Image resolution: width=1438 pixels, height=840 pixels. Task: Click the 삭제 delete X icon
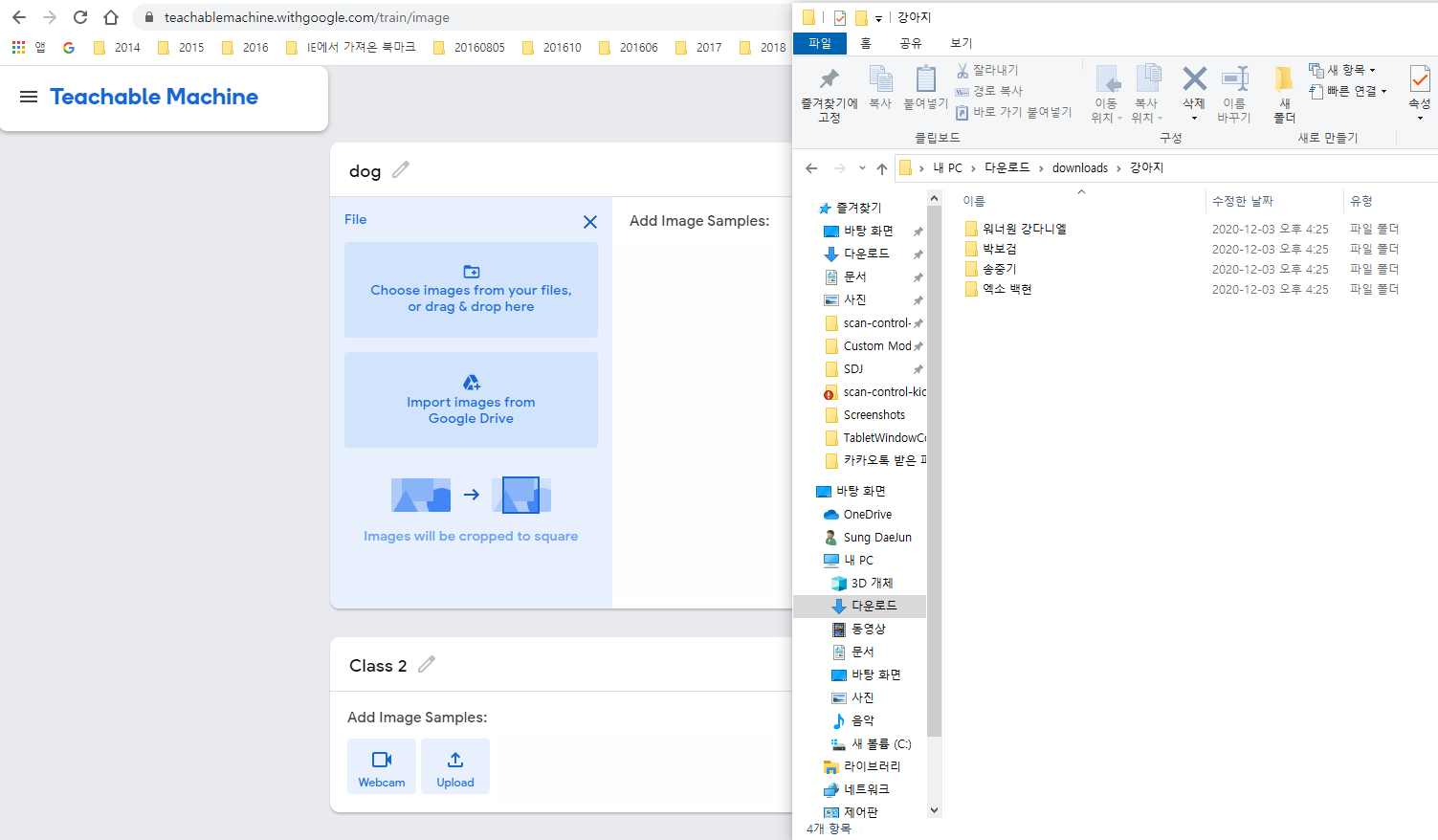coord(1194,78)
